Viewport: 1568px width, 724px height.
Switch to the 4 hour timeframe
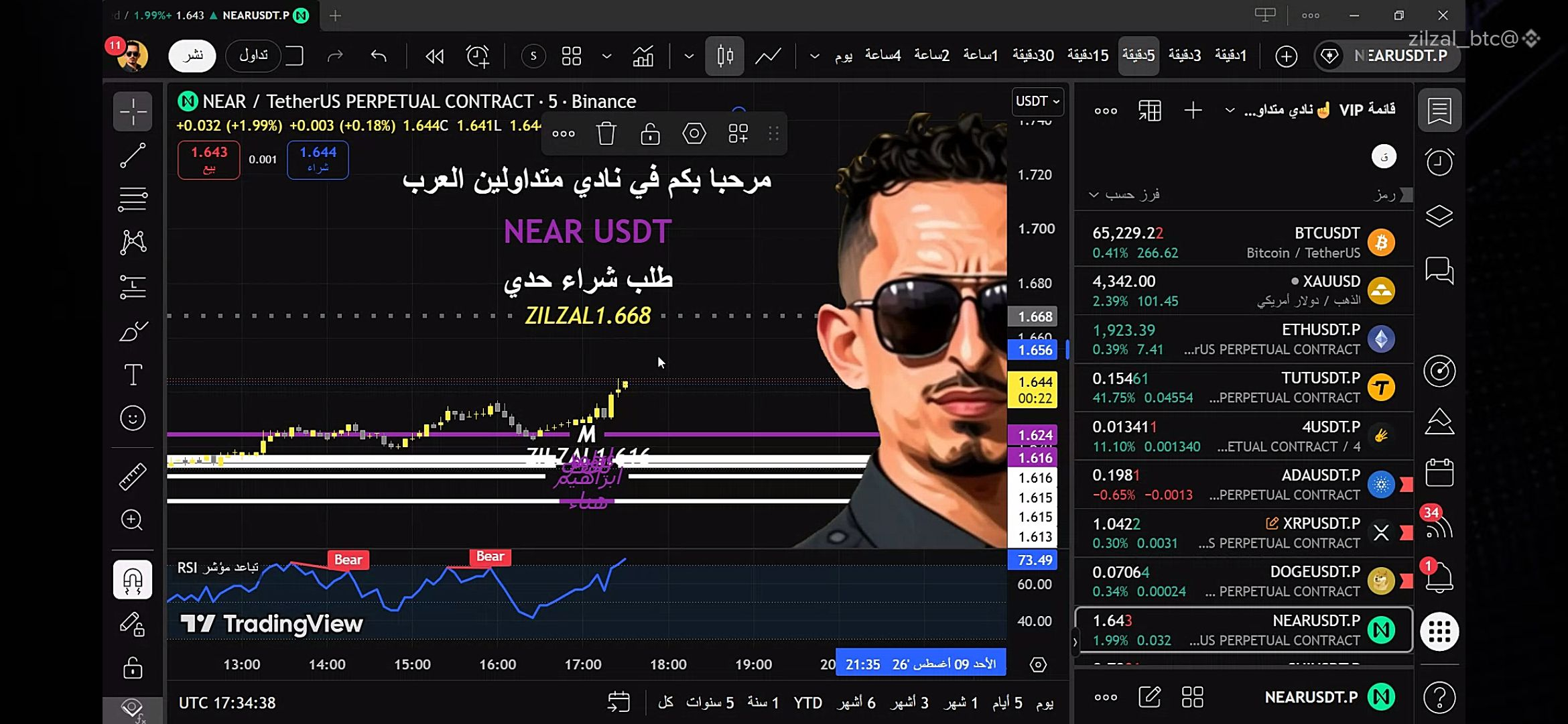point(883,56)
